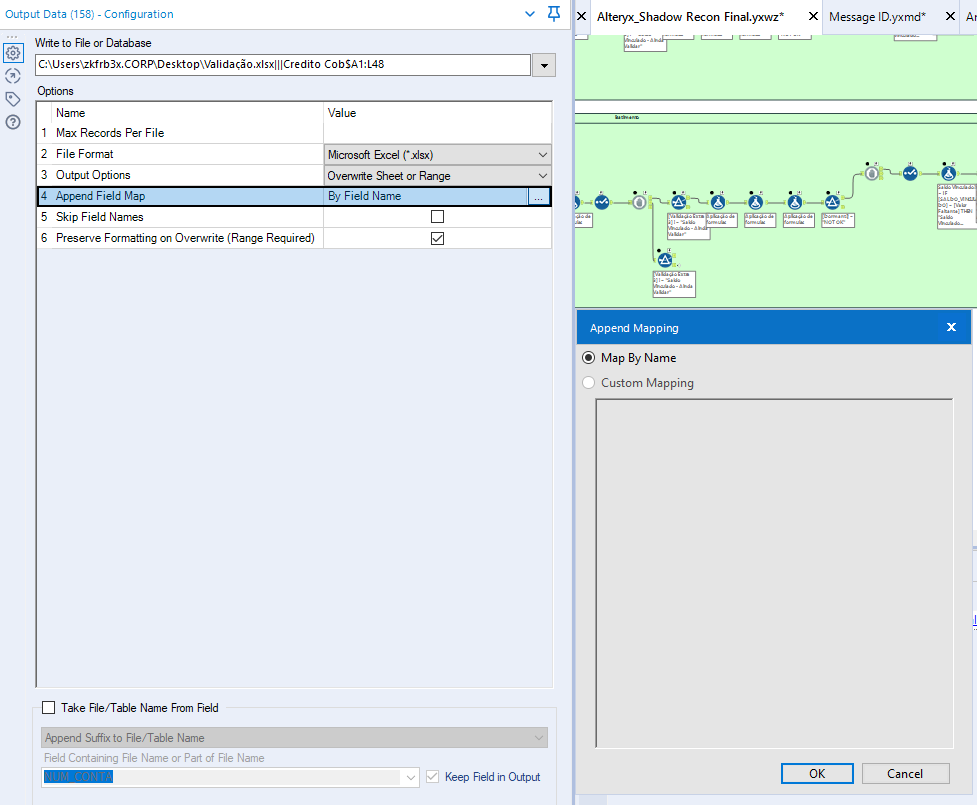Image resolution: width=977 pixels, height=805 pixels.
Task: Select the first Formula tool after the Filter
Action: pos(718,202)
